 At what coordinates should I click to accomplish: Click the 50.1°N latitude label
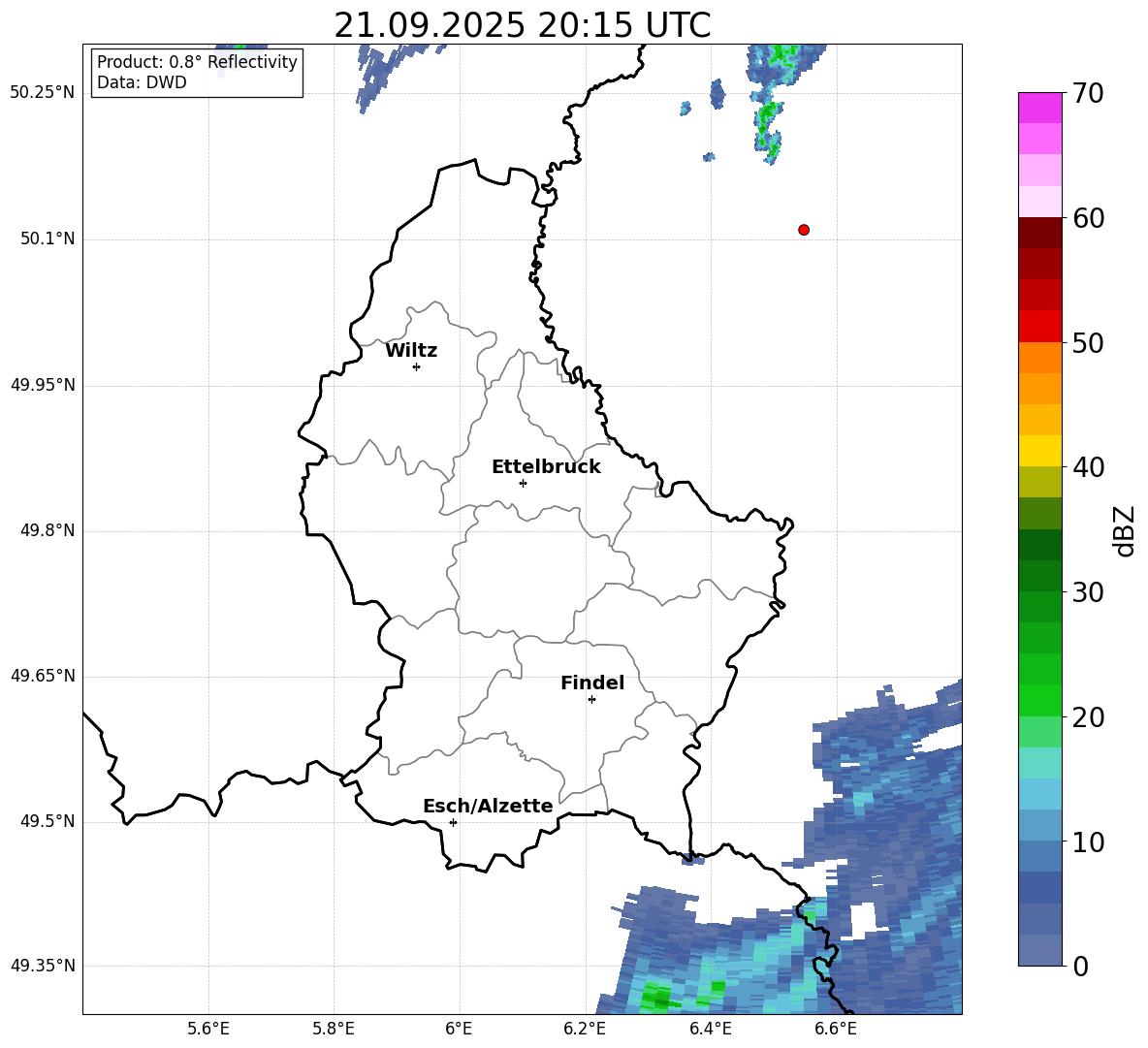[x=48, y=238]
